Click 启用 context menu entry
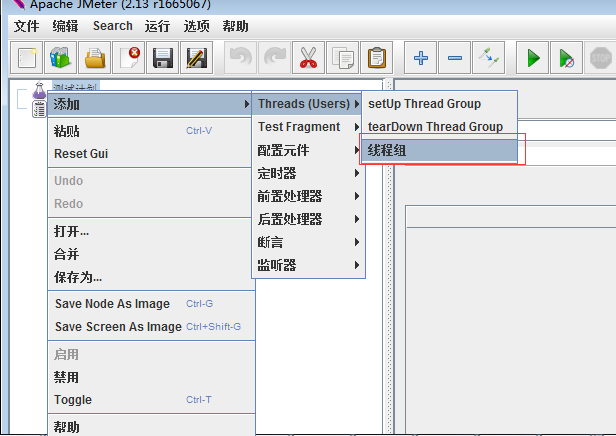 [152, 354]
